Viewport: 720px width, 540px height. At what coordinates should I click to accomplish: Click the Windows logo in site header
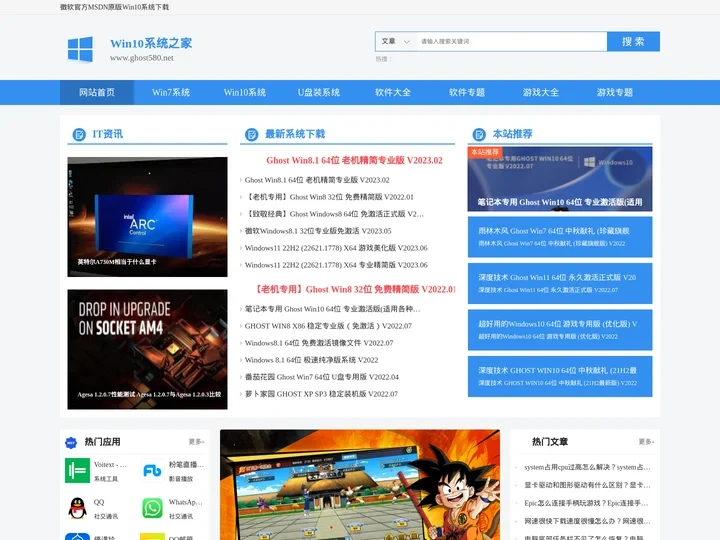(x=80, y=49)
